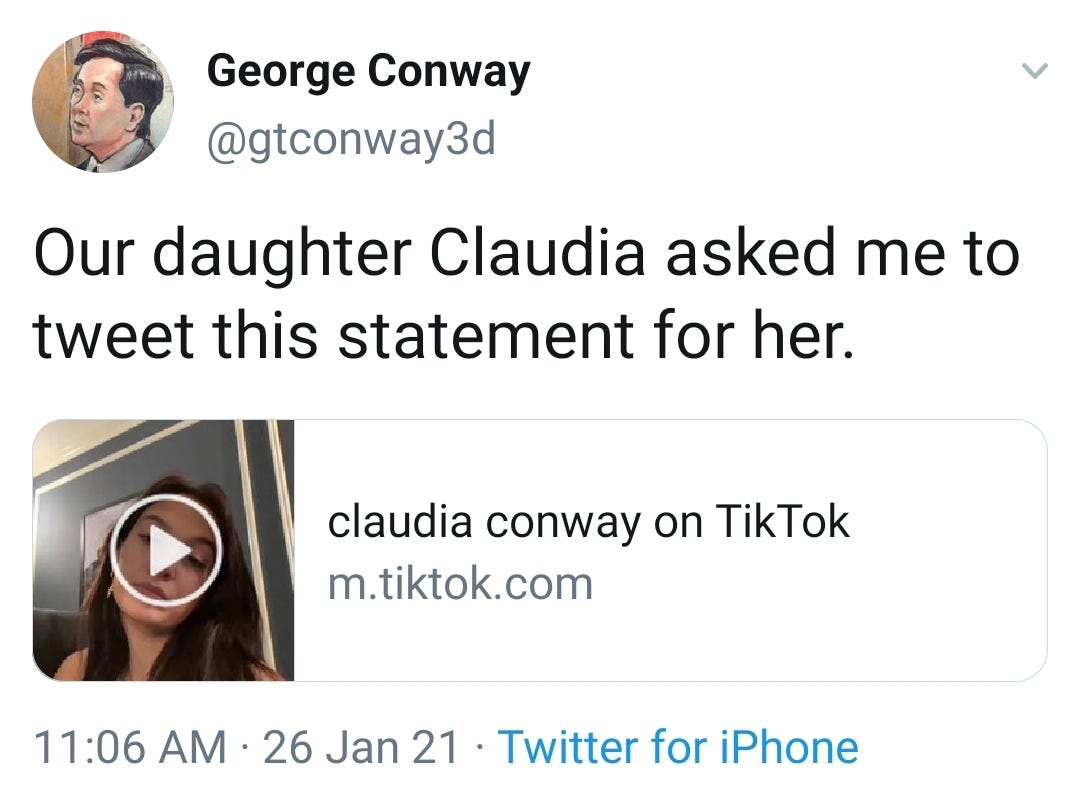Open George Conway's illustrated profile picture
Screen dimensions: 1080x805
point(103,102)
